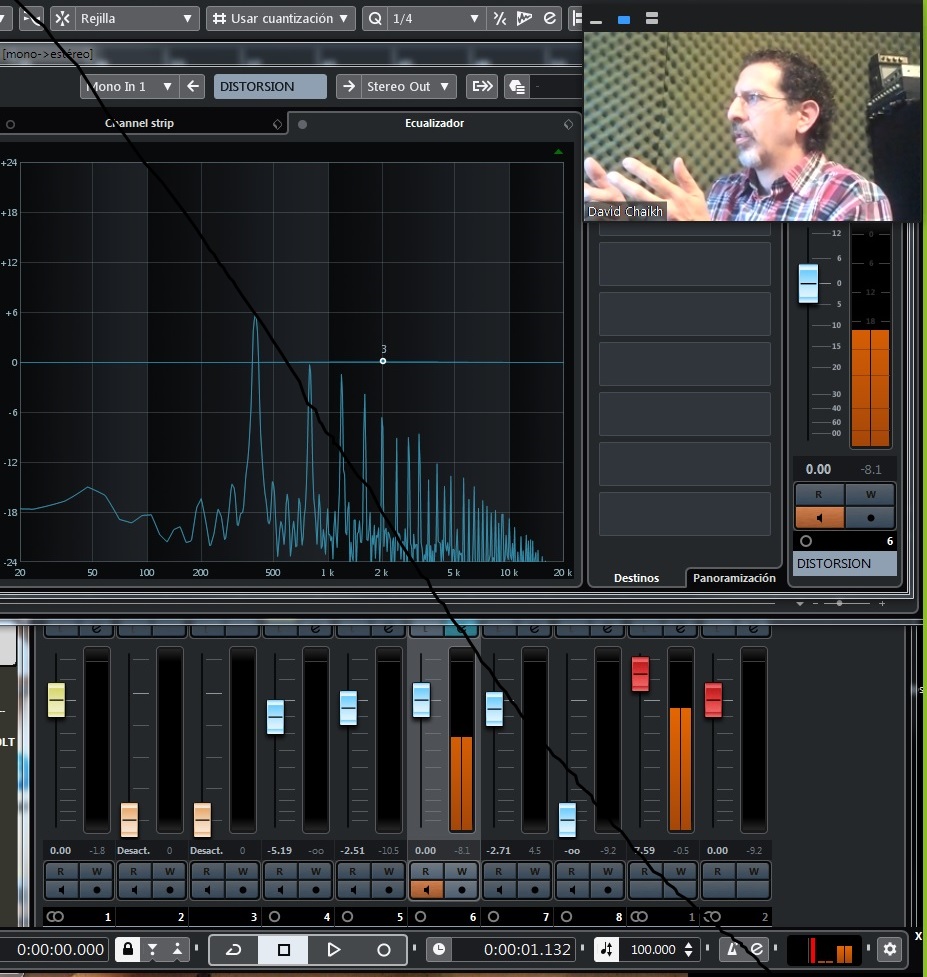The height and width of the screenshot is (977, 927).
Task: Toggle the metronome click icon
Action: coord(734,949)
